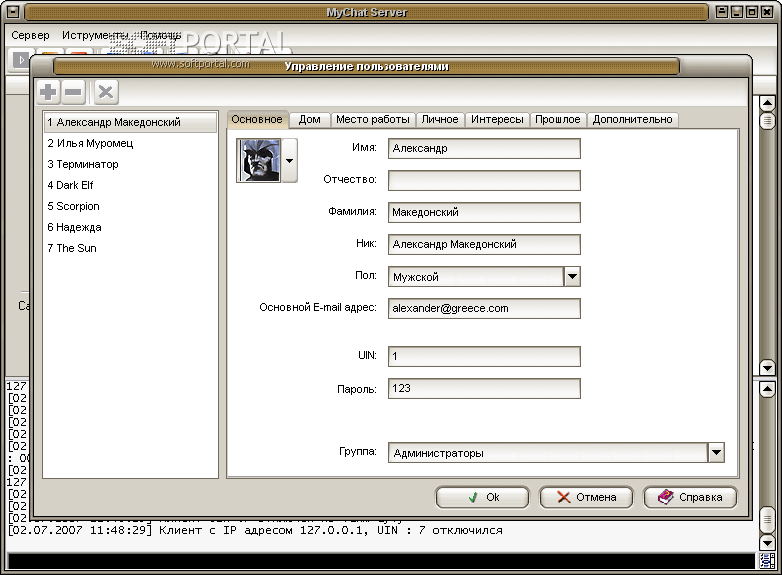Select user 7 The Sun
782x575 pixels.
131,248
